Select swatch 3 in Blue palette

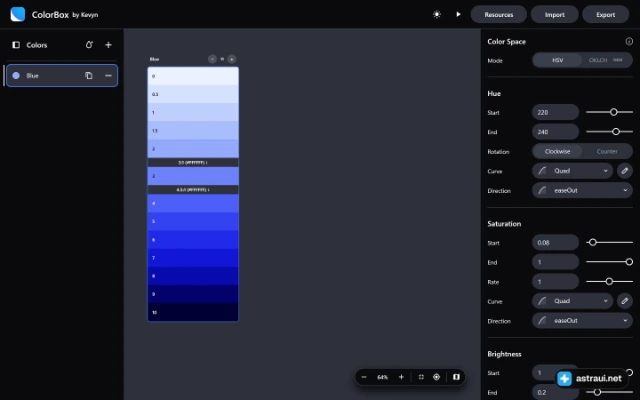pyautogui.click(x=193, y=176)
